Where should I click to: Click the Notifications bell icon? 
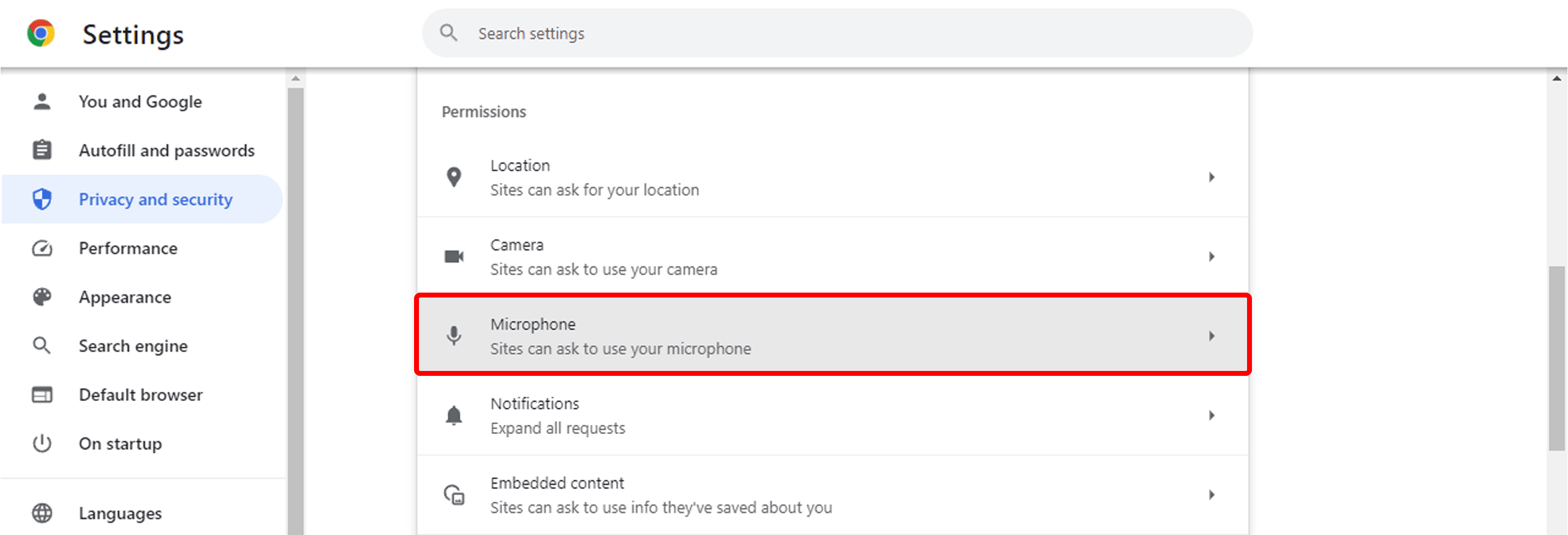click(x=454, y=415)
